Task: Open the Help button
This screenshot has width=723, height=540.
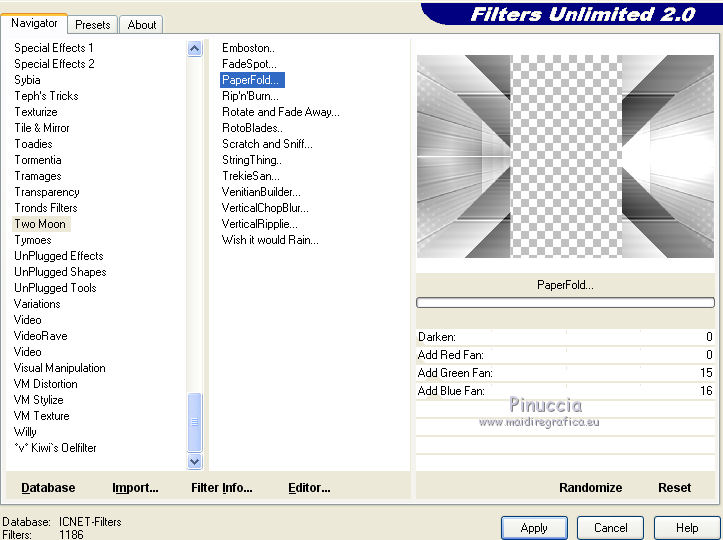Action: pyautogui.click(x=687, y=528)
